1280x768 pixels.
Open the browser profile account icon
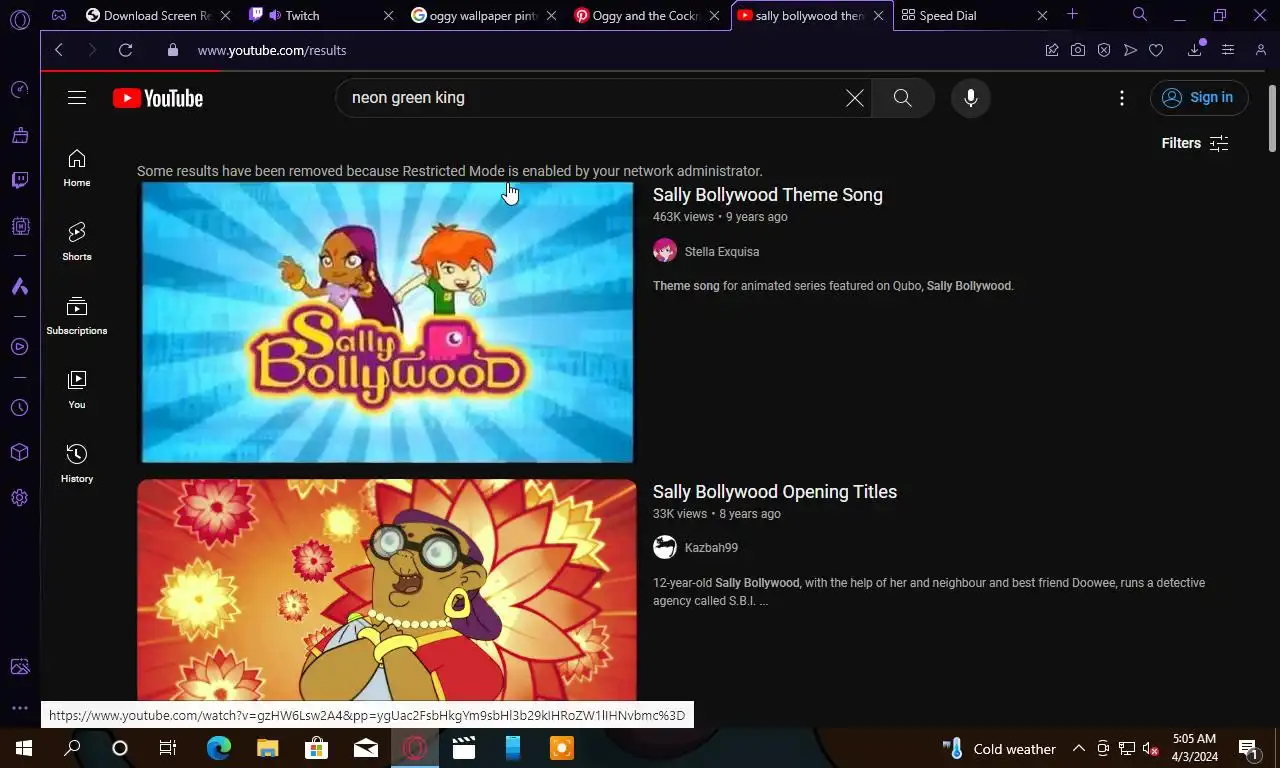(1261, 50)
